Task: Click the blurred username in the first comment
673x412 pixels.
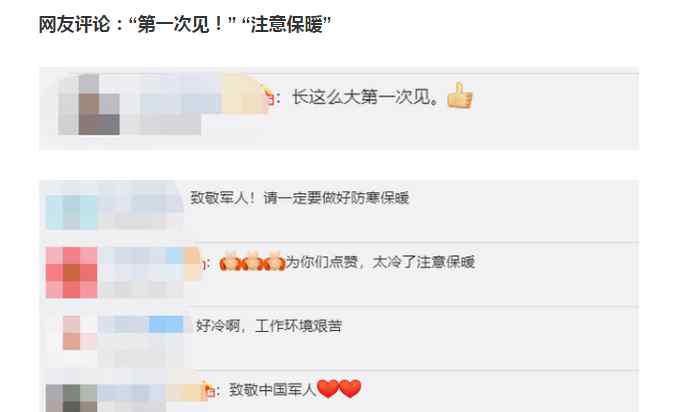Action: click(193, 99)
